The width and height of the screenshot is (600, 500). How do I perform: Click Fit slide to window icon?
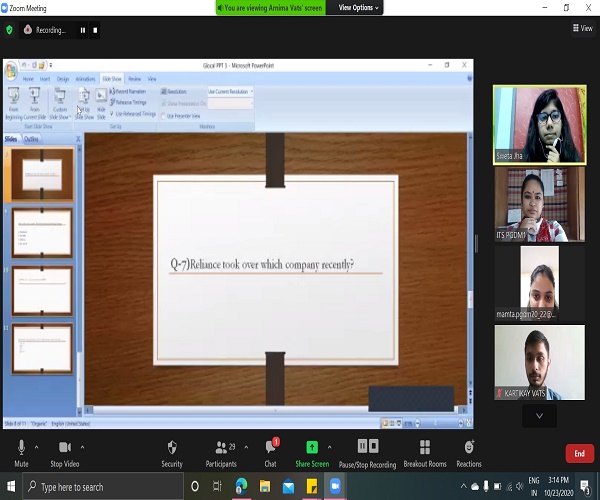click(469, 423)
